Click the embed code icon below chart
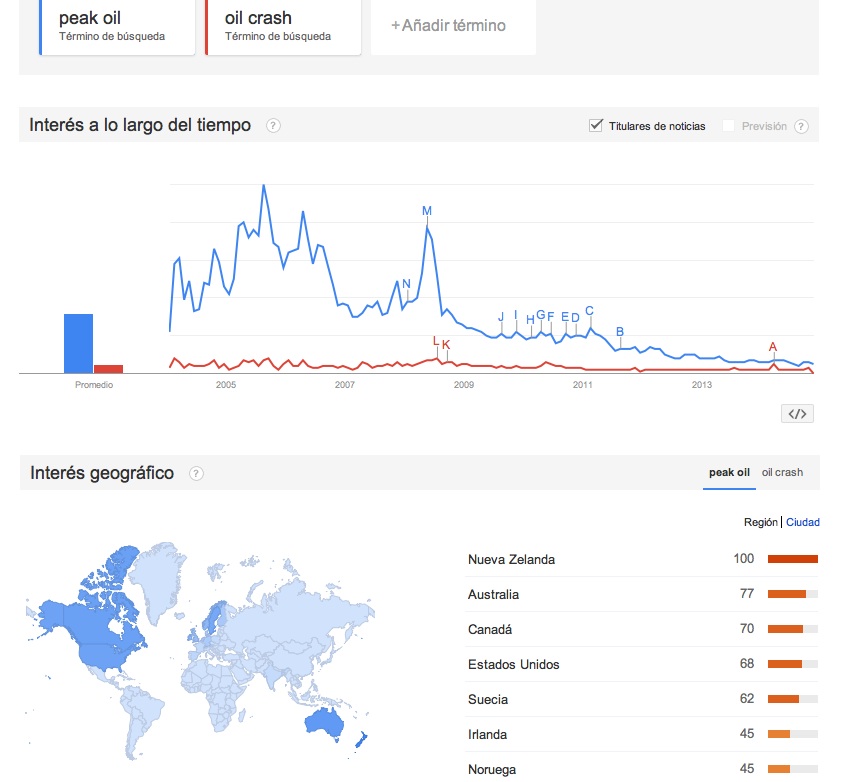This screenshot has height=782, width=857. point(797,414)
